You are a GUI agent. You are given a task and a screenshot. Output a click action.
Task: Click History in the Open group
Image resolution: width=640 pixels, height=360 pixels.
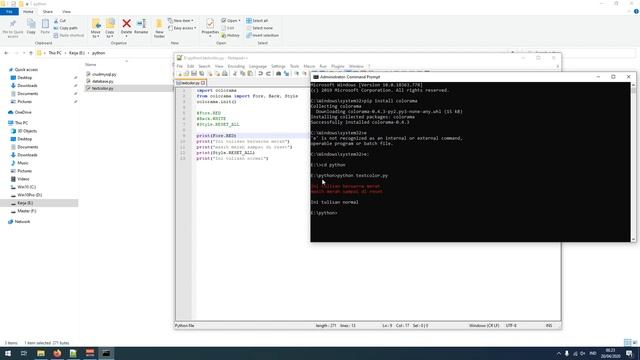click(x=231, y=36)
